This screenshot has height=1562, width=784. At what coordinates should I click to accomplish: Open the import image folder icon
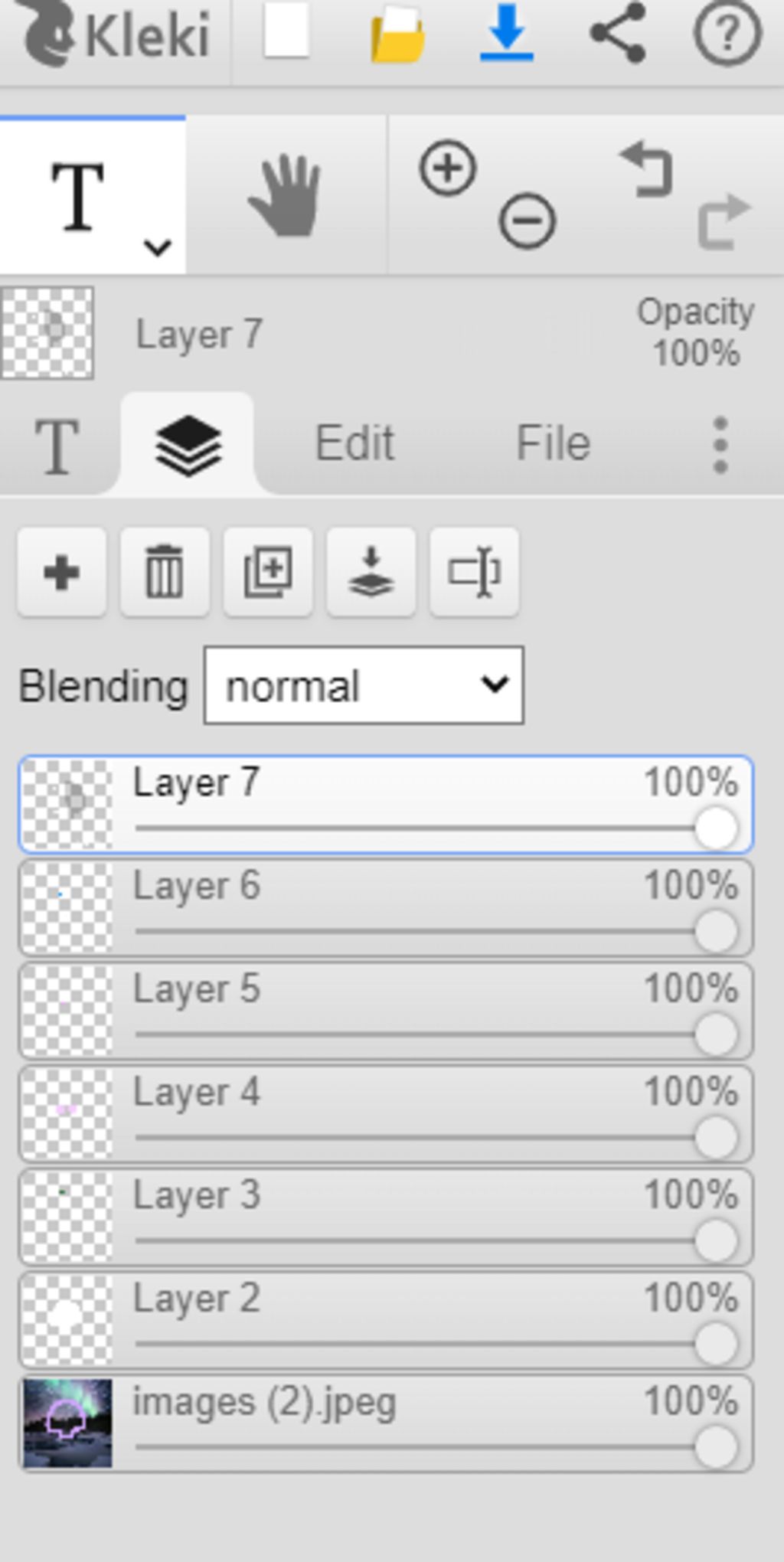397,34
